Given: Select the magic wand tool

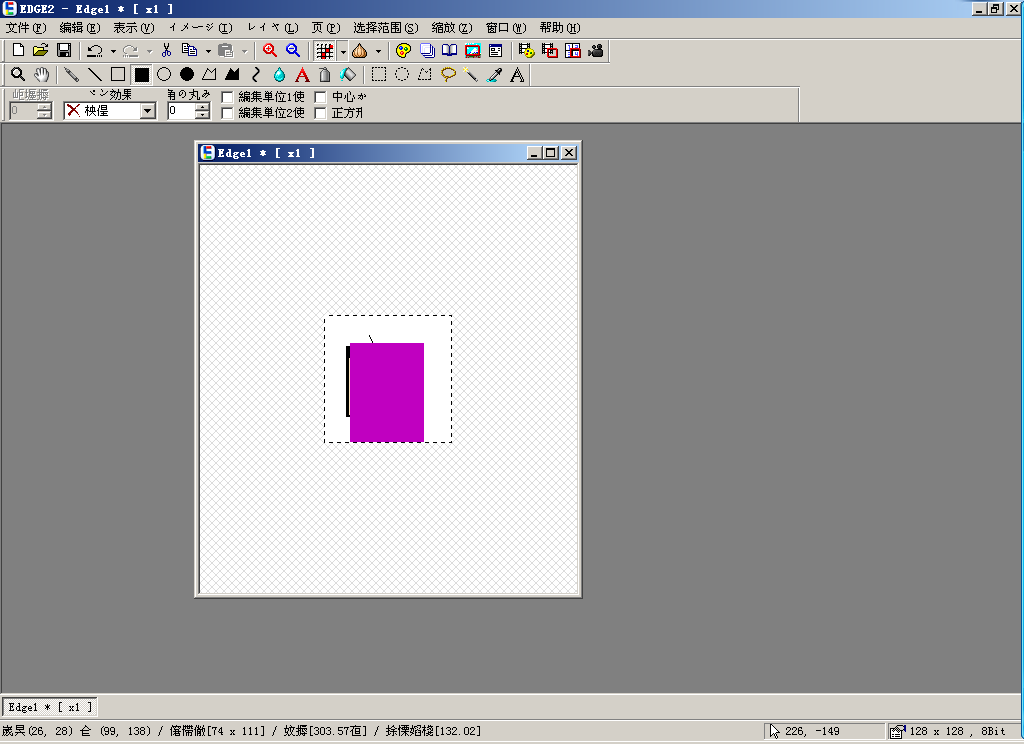Looking at the screenshot, I should (471, 74).
